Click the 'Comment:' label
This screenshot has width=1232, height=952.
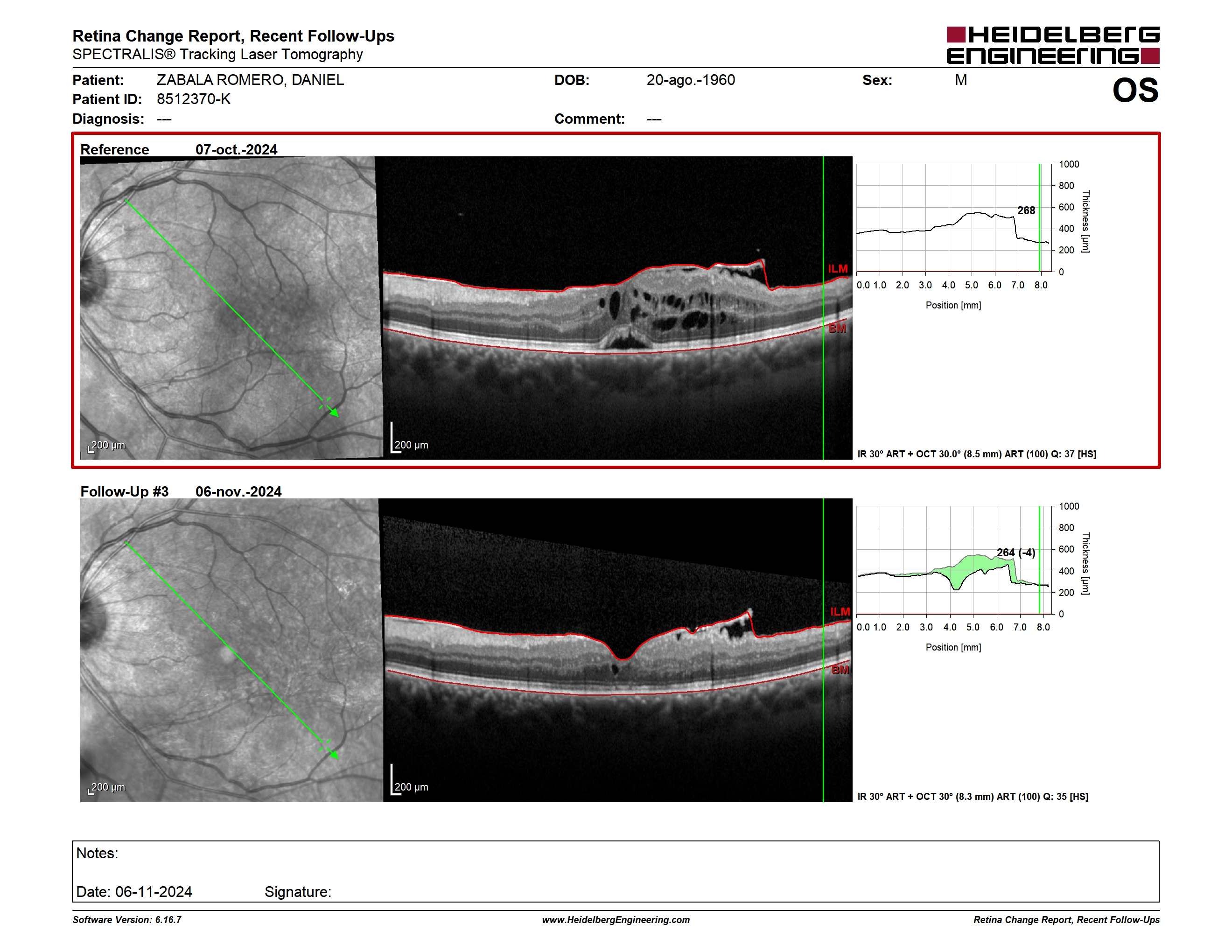click(x=589, y=119)
